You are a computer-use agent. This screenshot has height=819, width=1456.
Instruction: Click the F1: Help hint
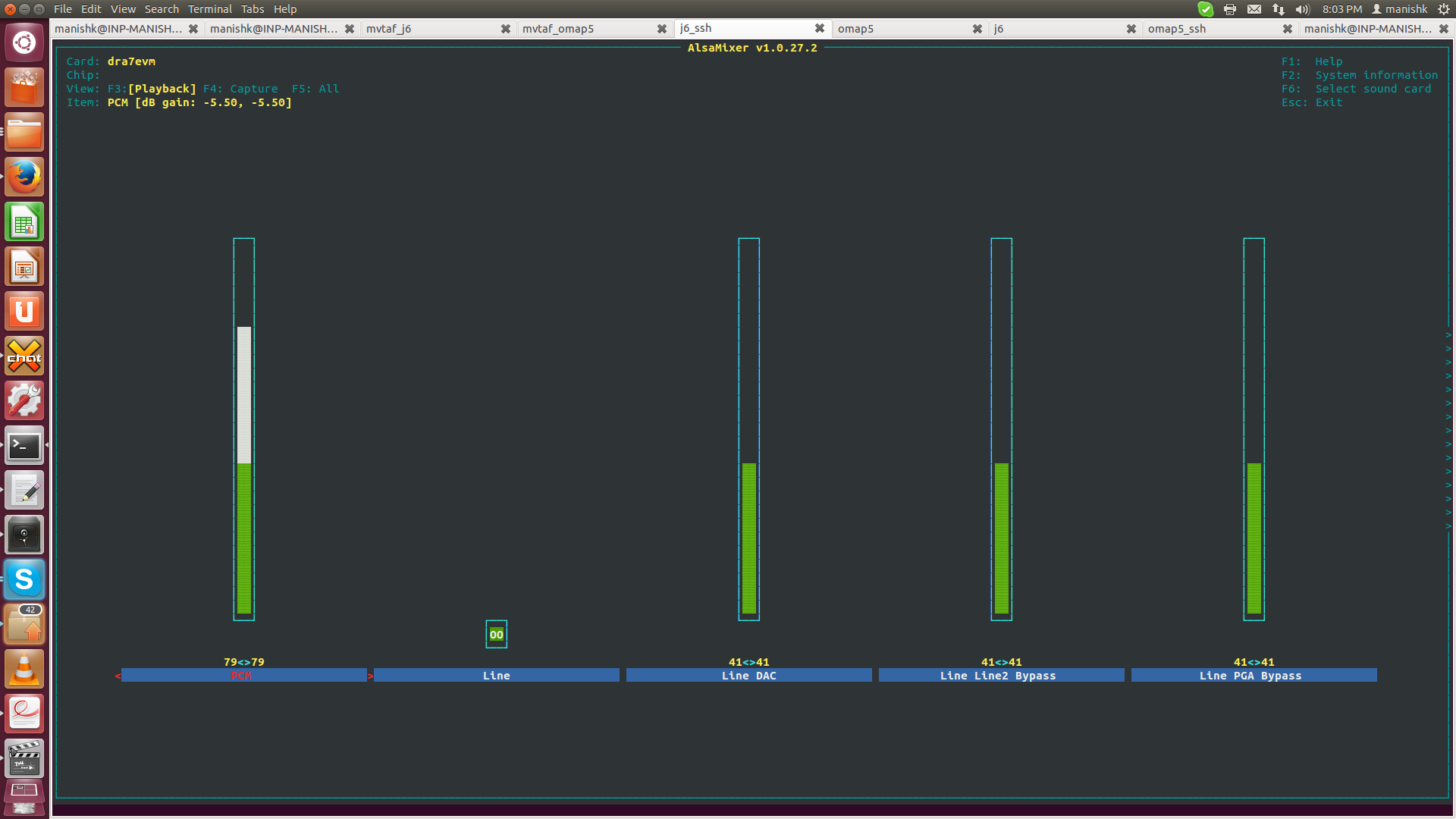click(x=1312, y=61)
